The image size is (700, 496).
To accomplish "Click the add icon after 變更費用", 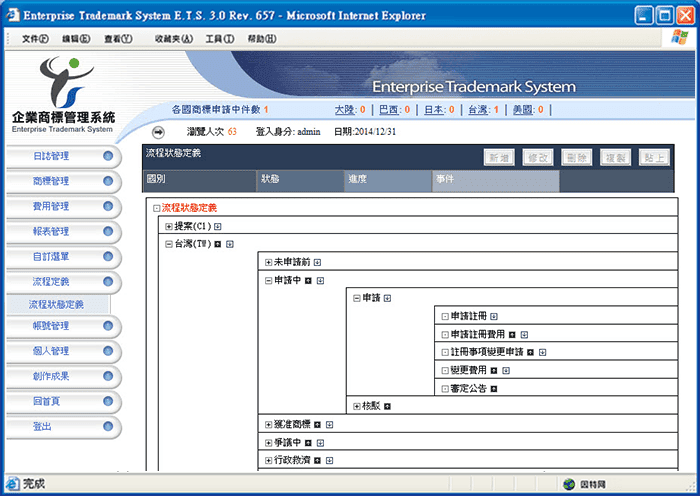I will tap(506, 370).
